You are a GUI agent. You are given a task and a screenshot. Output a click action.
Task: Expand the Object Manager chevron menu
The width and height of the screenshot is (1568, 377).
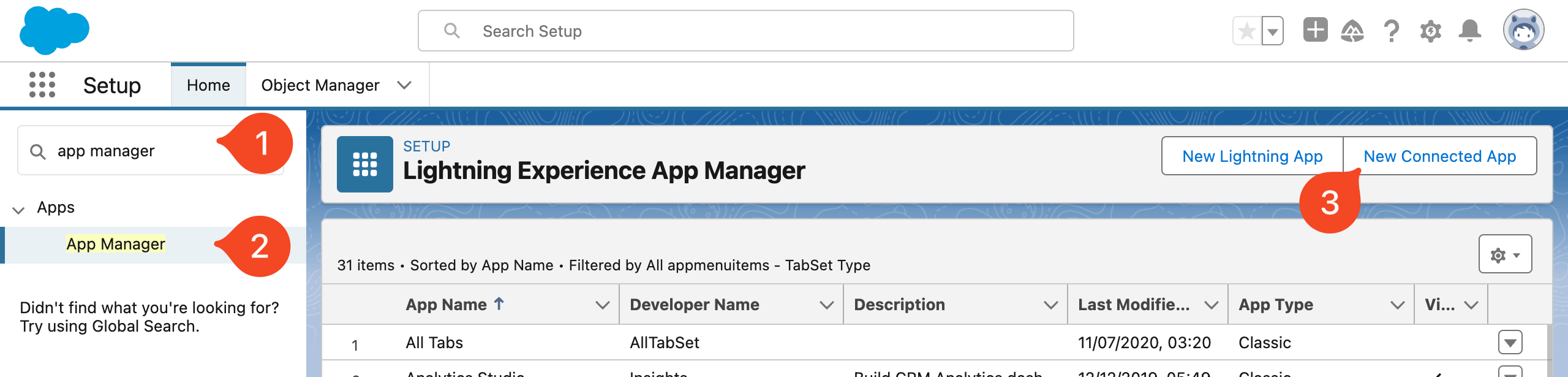(404, 85)
